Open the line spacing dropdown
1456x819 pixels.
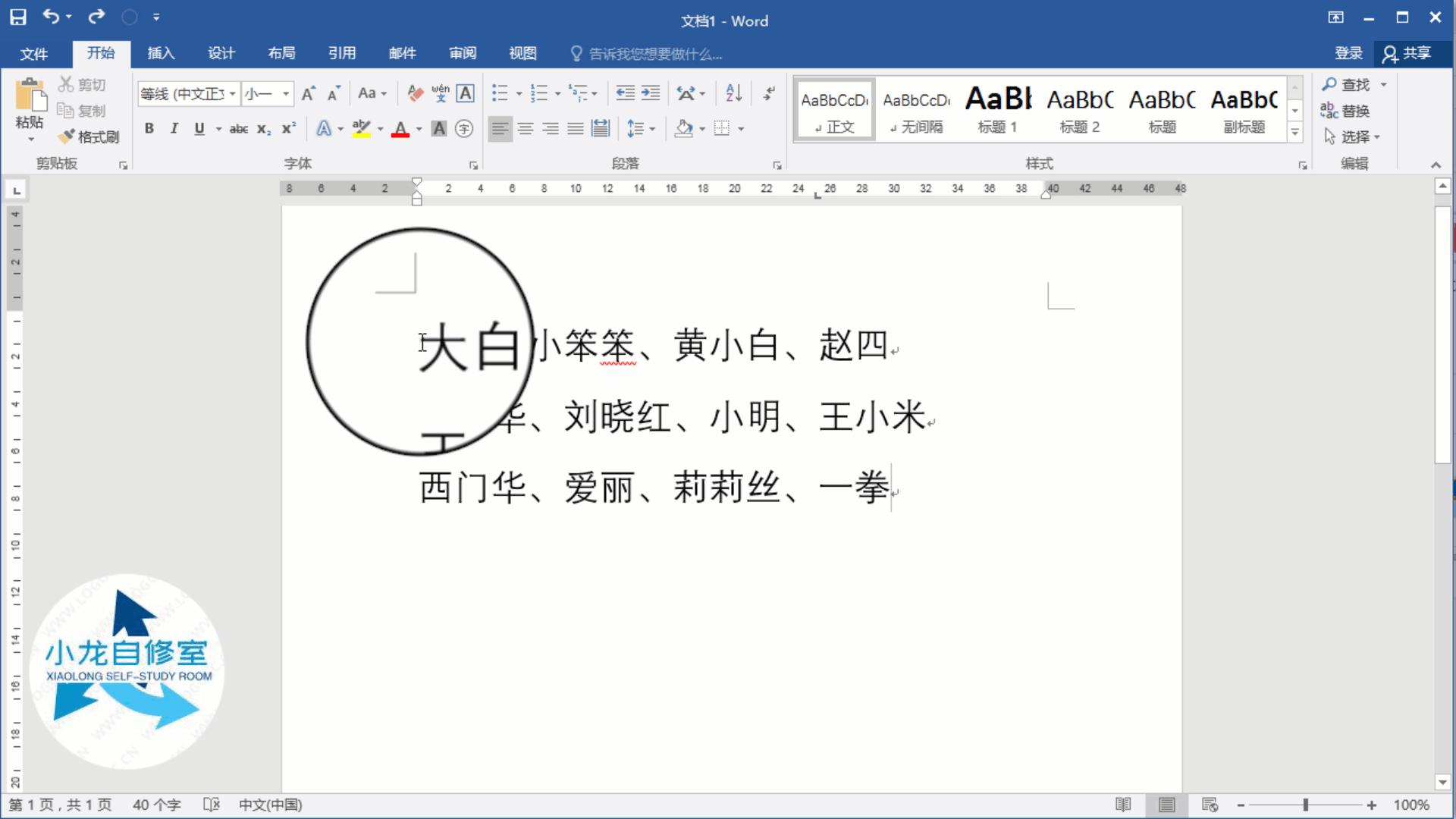pyautogui.click(x=641, y=129)
